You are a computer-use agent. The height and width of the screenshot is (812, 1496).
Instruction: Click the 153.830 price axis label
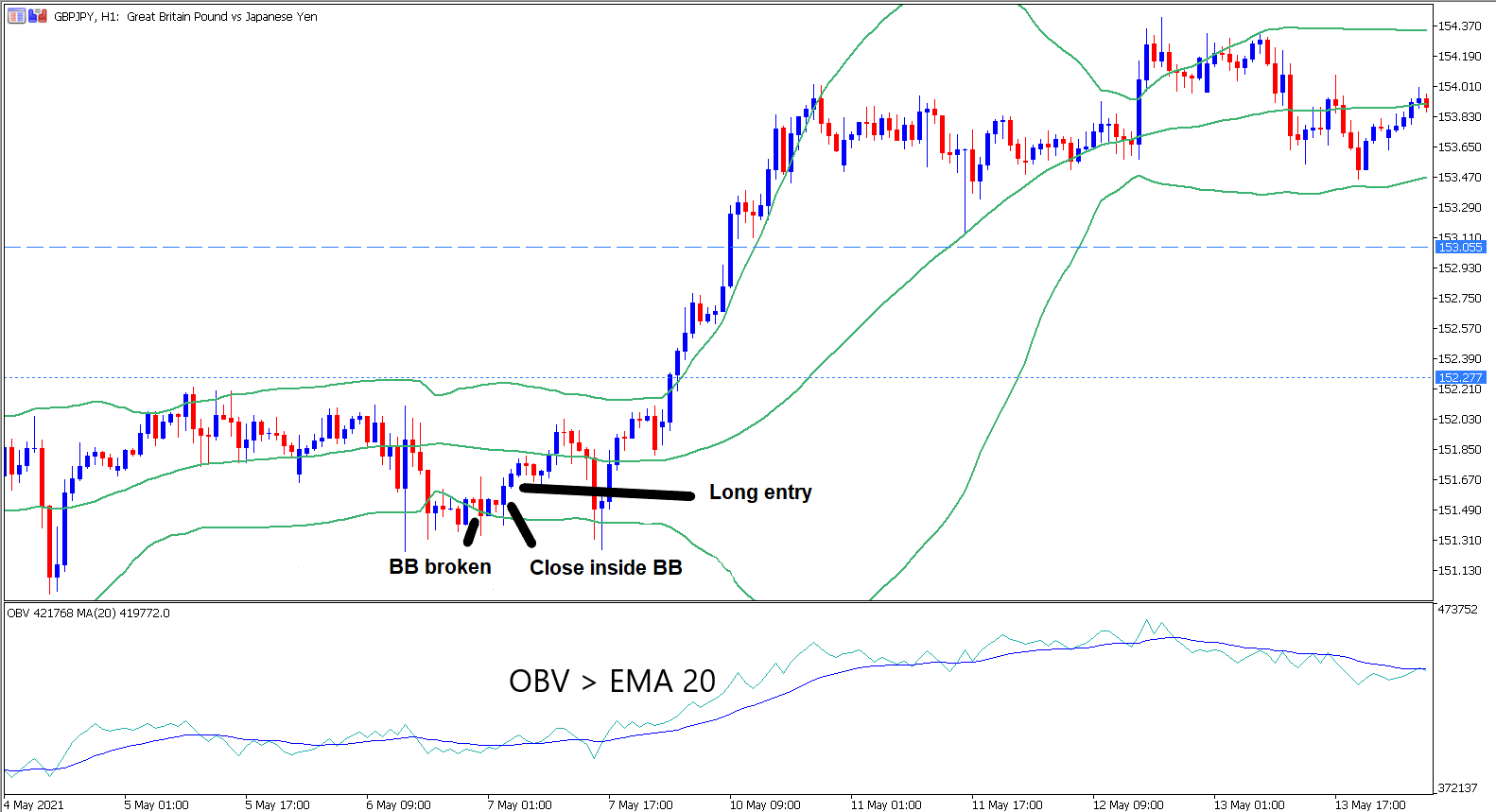point(1459,116)
